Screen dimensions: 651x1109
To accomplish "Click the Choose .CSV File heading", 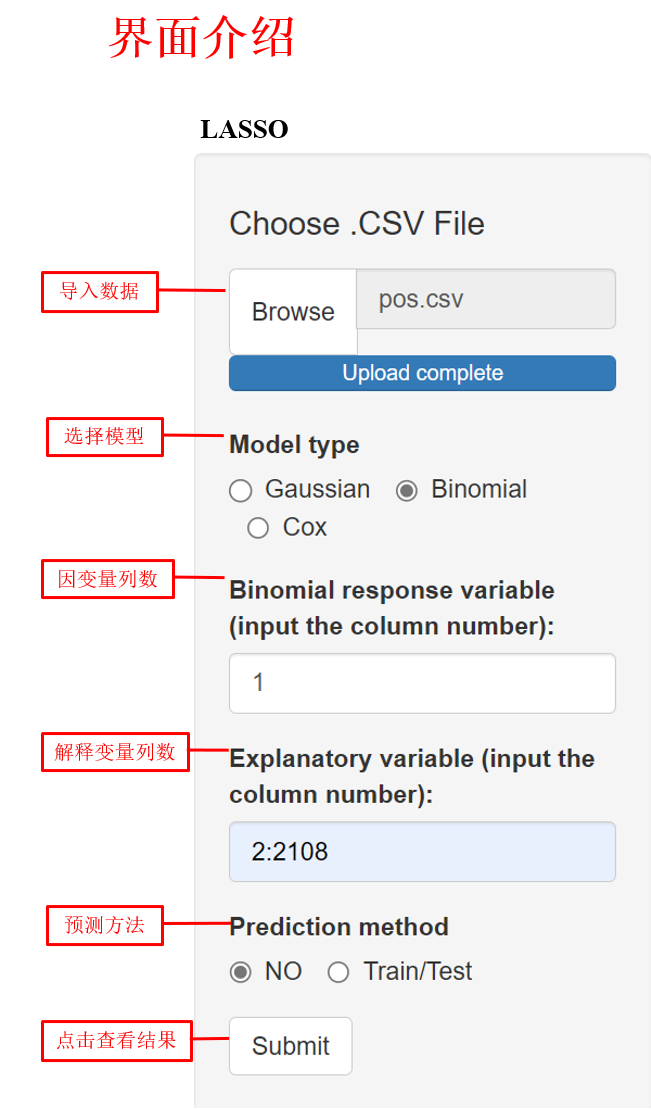I will point(357,223).
